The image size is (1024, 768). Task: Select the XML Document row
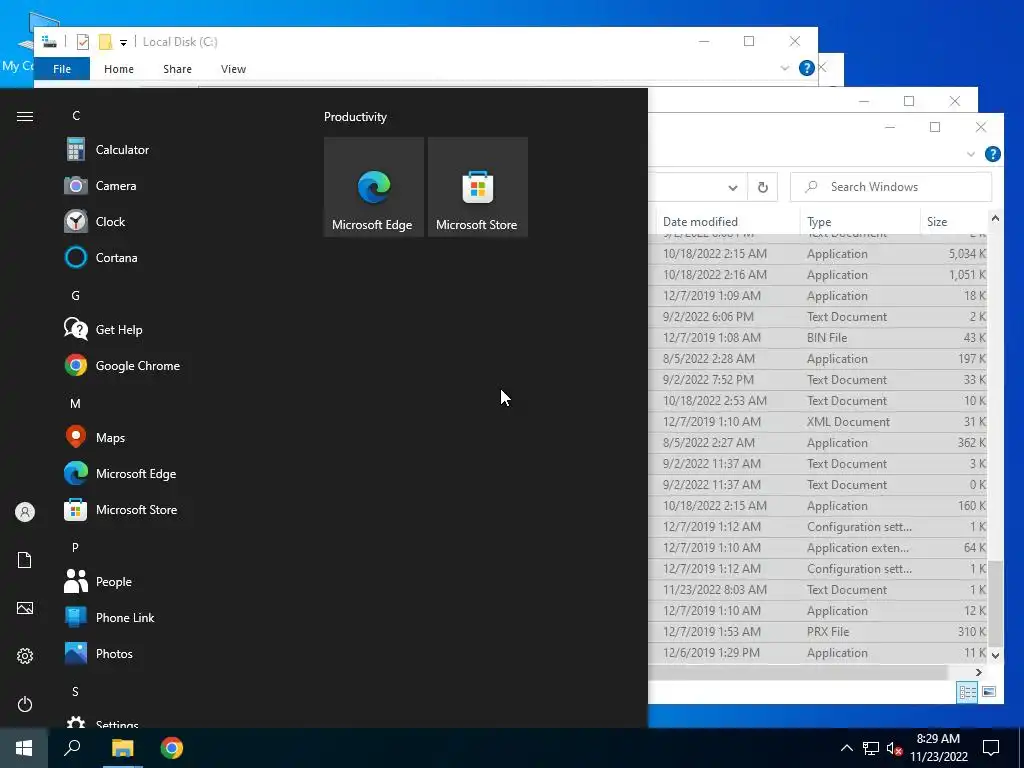click(x=818, y=422)
